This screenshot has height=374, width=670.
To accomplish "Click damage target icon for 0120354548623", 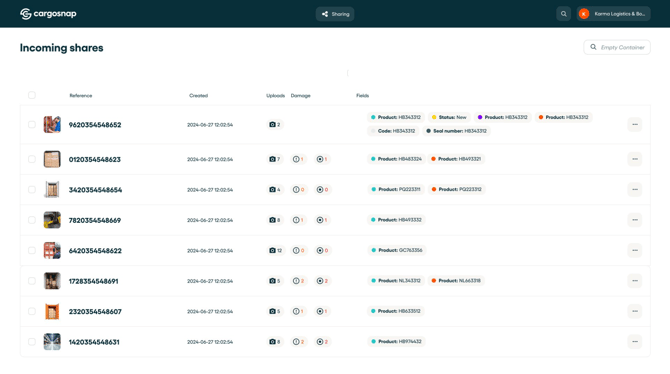I will pyautogui.click(x=320, y=159).
